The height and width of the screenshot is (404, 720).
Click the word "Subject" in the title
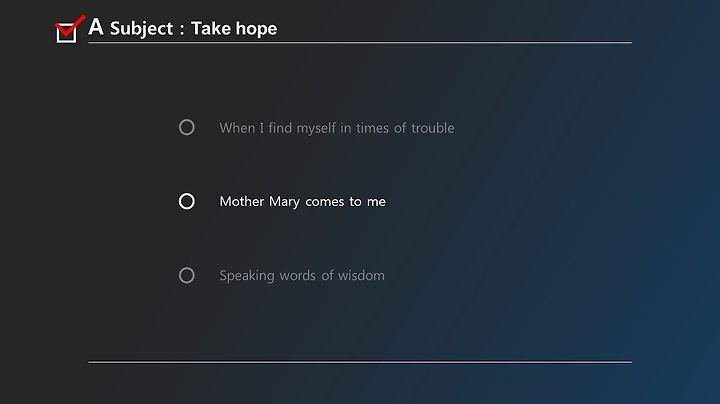[x=141, y=28]
